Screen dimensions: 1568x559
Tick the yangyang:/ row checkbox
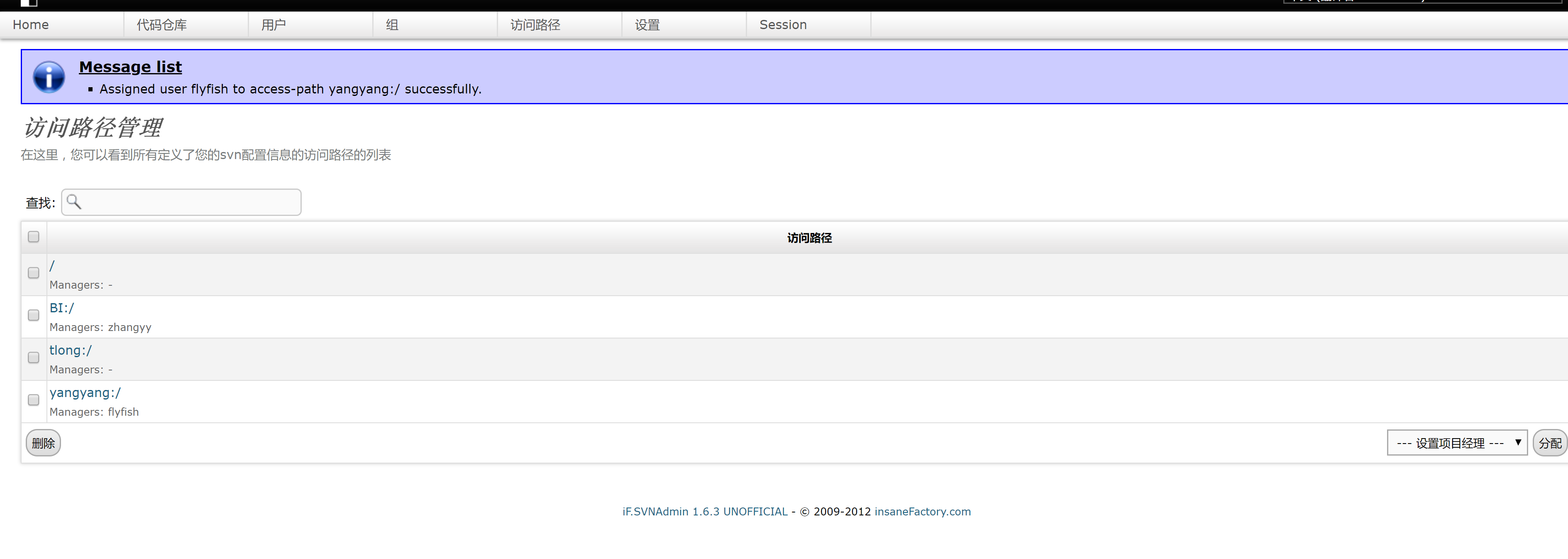pyautogui.click(x=34, y=400)
